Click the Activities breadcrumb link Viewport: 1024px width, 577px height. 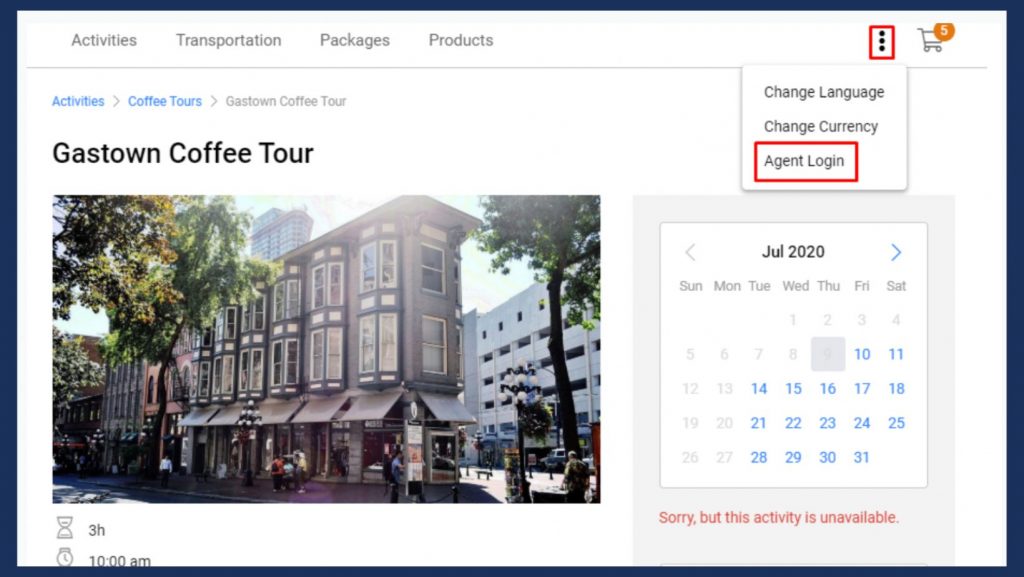[78, 101]
